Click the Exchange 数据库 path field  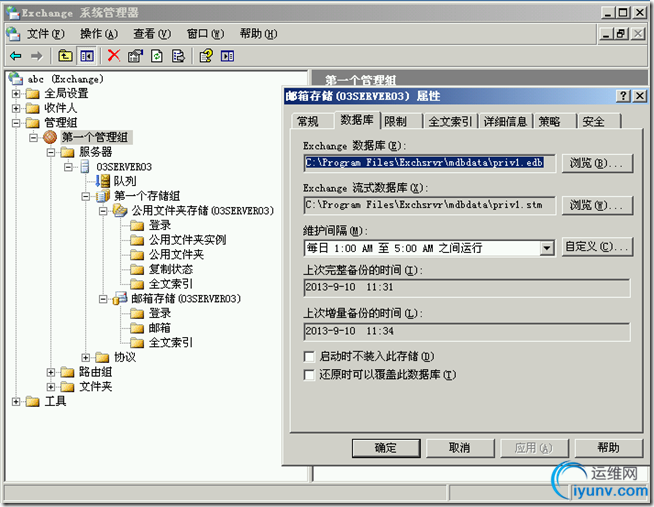[430, 163]
